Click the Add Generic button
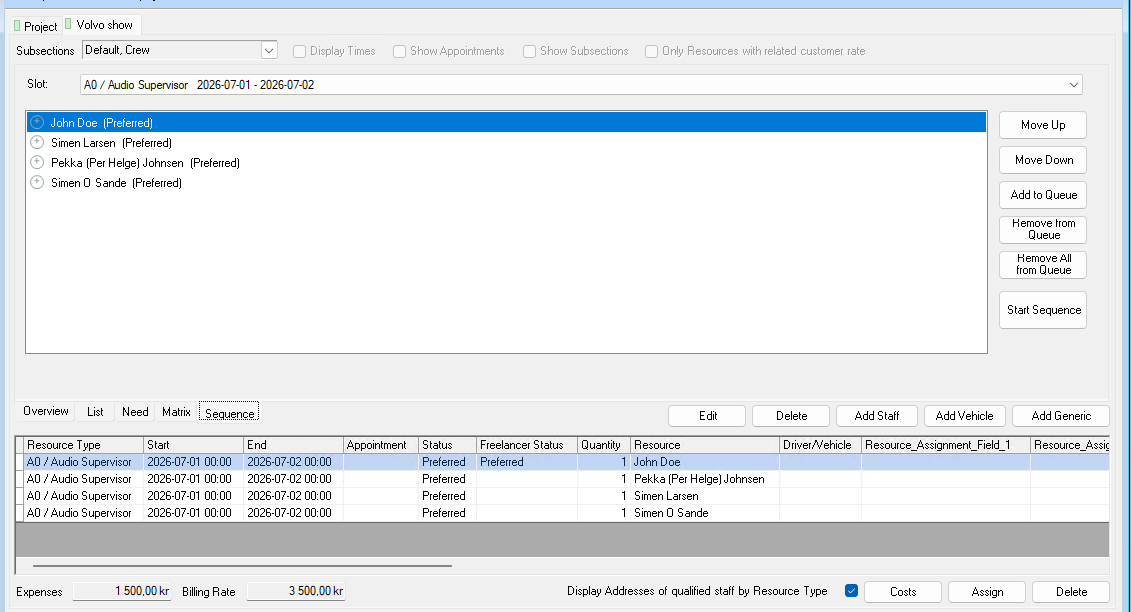The image size is (1131, 612). [1060, 416]
